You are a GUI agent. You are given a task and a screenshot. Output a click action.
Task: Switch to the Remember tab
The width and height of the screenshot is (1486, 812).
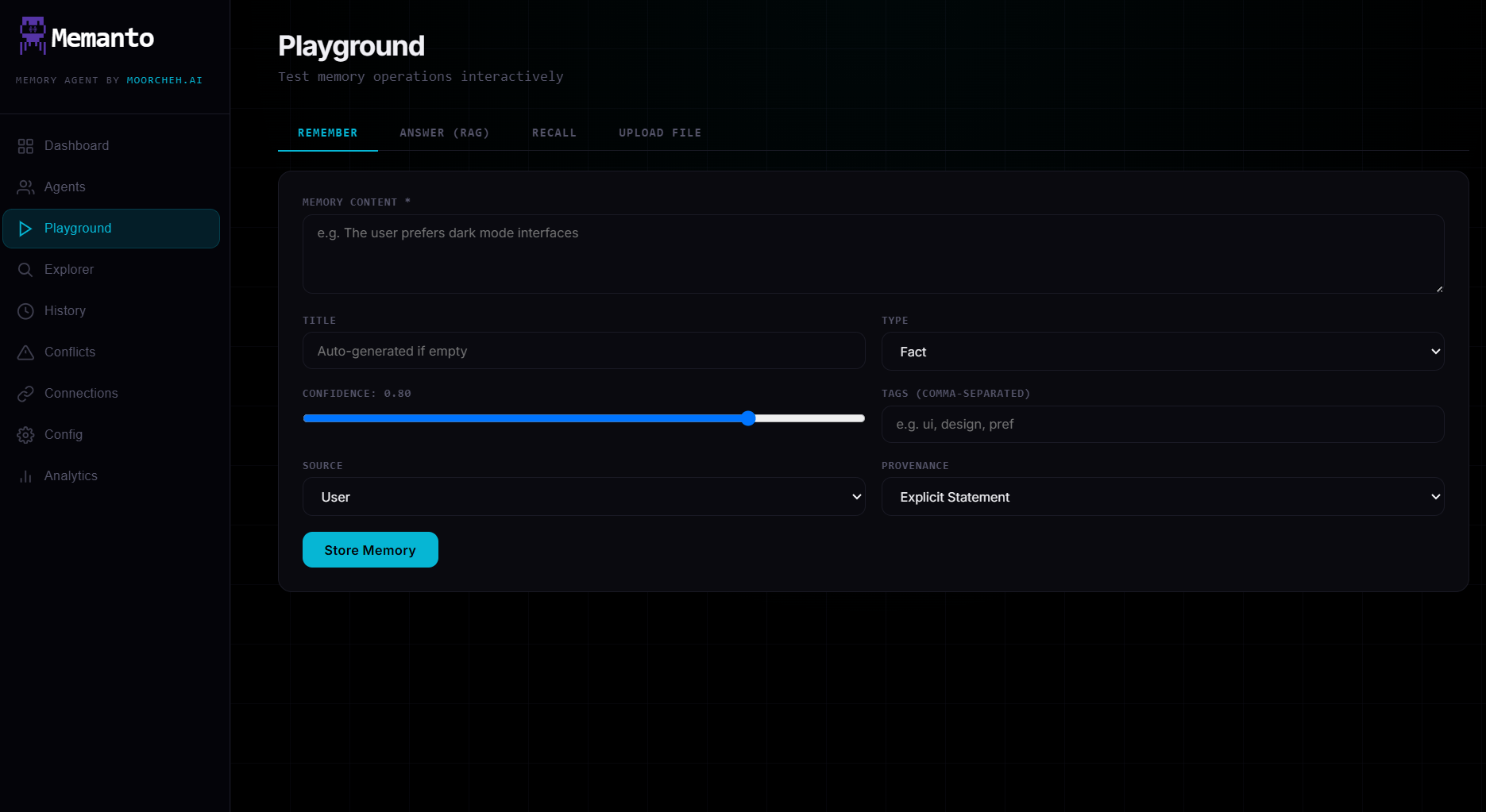tap(327, 133)
